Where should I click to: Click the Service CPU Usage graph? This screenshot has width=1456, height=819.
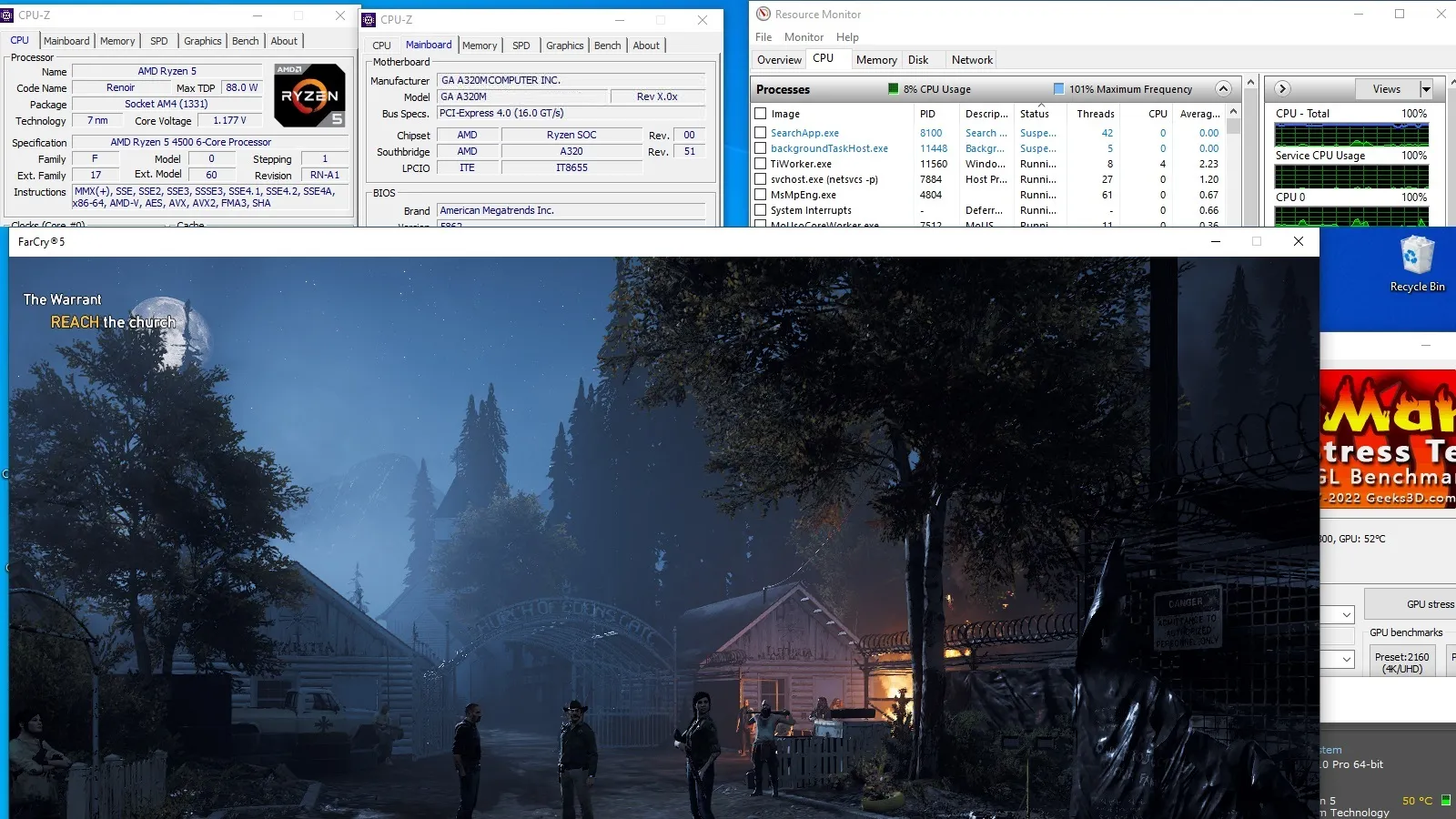tap(1351, 177)
